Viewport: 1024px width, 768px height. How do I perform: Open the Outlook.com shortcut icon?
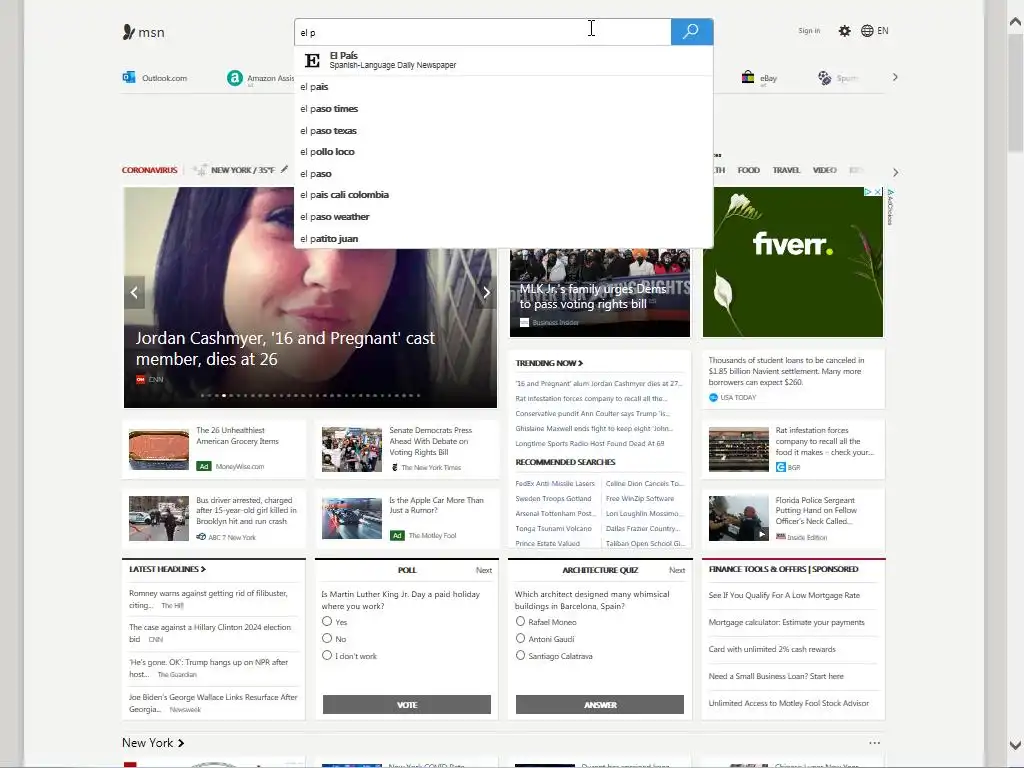pos(129,77)
